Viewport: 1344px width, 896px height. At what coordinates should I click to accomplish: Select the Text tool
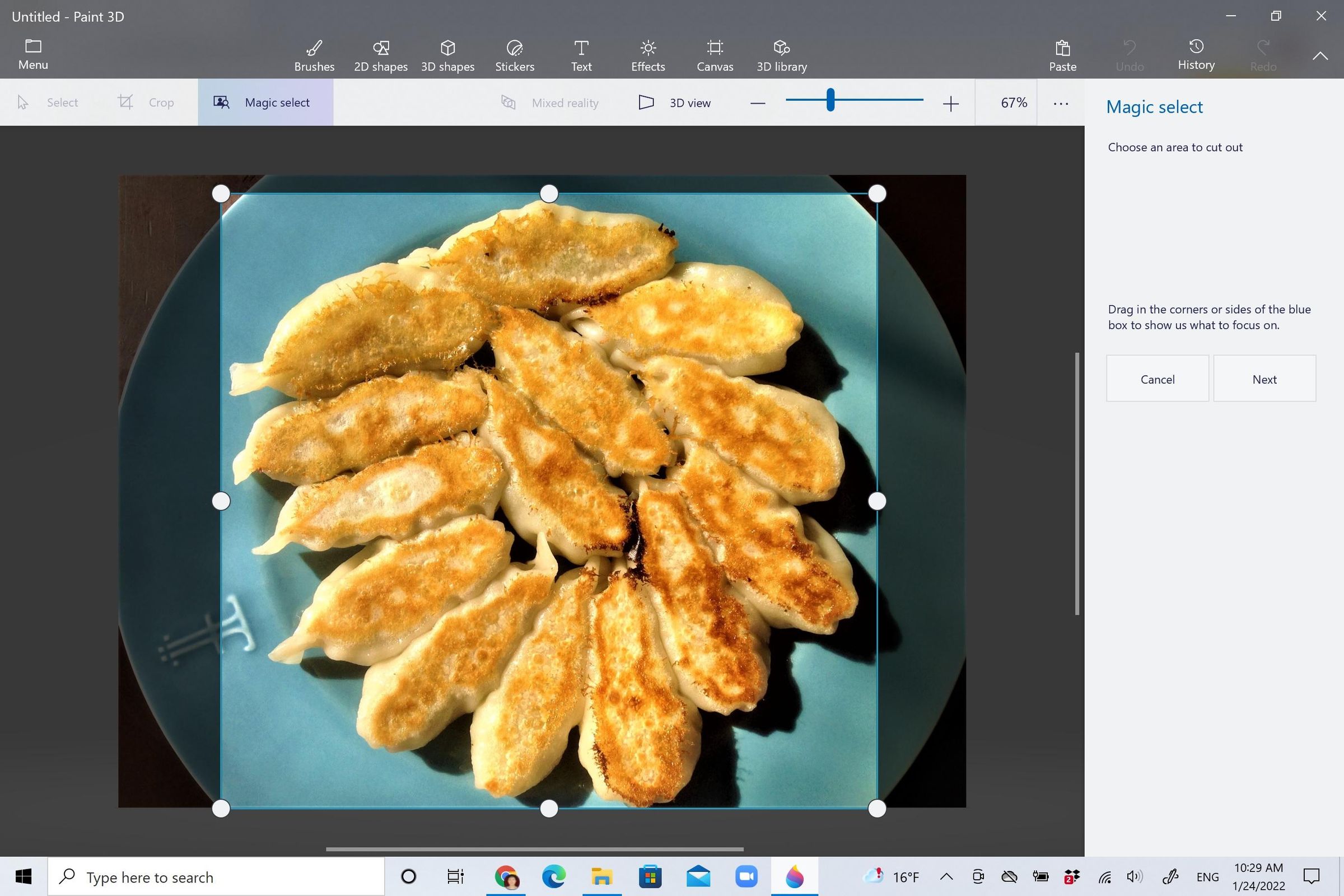[581, 54]
